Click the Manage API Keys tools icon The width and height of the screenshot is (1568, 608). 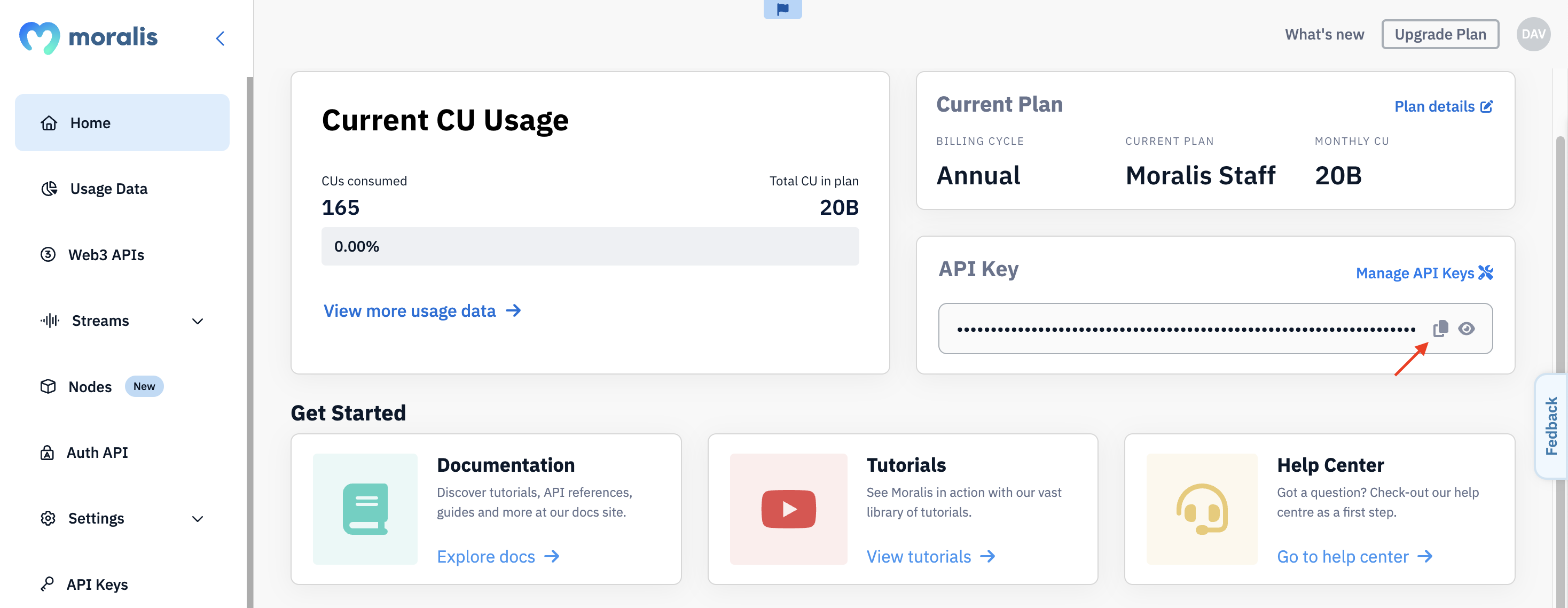click(1486, 272)
